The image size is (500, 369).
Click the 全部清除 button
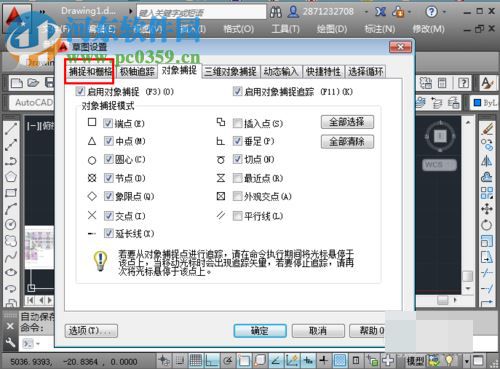tap(347, 142)
